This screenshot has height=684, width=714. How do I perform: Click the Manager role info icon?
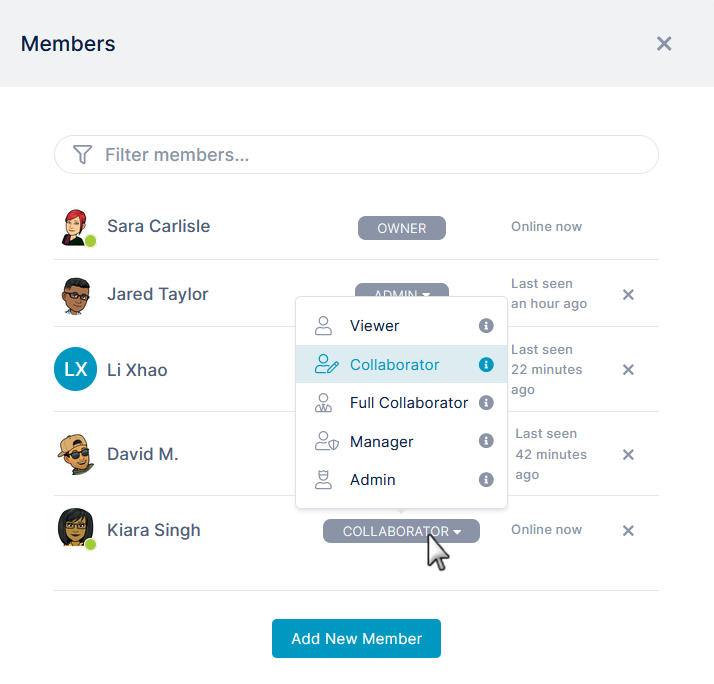(486, 441)
